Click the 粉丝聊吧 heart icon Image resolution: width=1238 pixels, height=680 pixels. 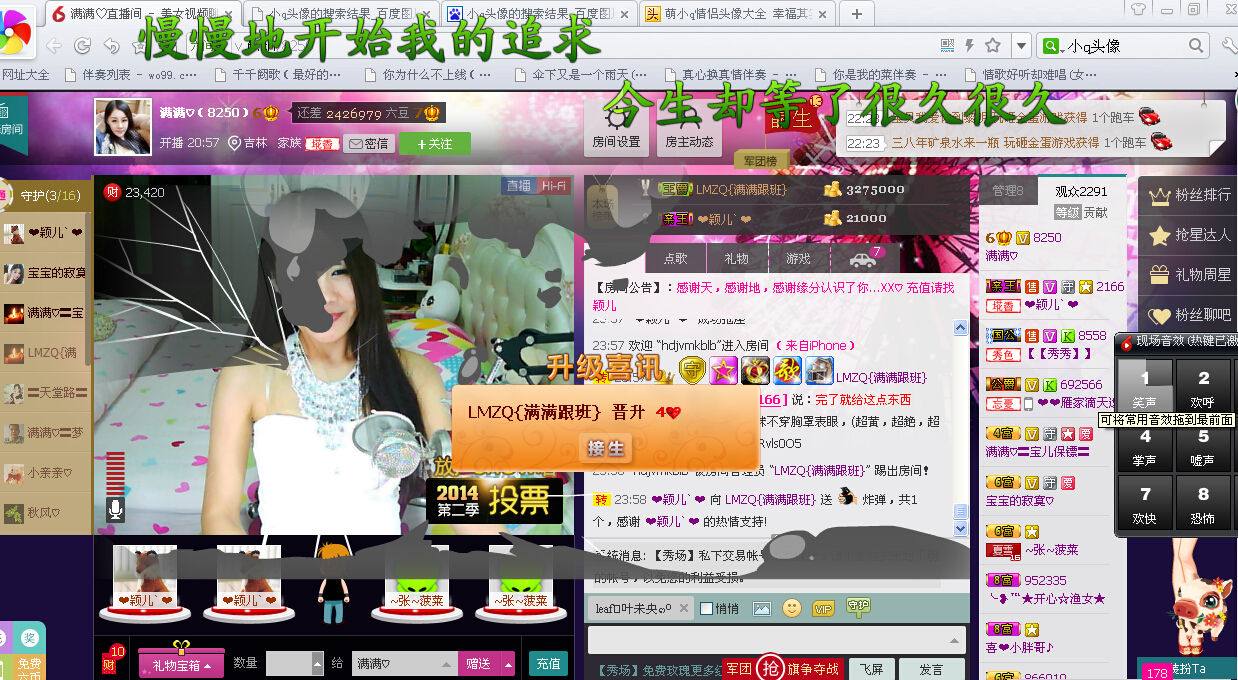point(1160,316)
